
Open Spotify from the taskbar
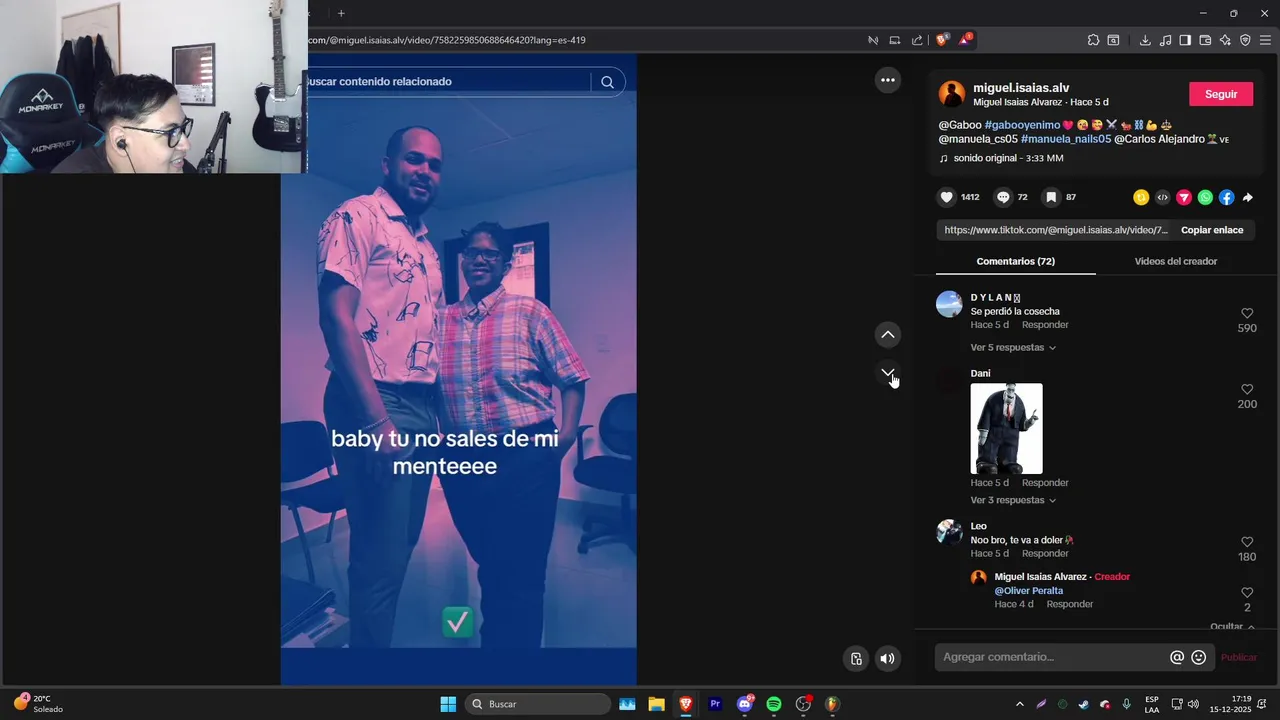pos(774,704)
